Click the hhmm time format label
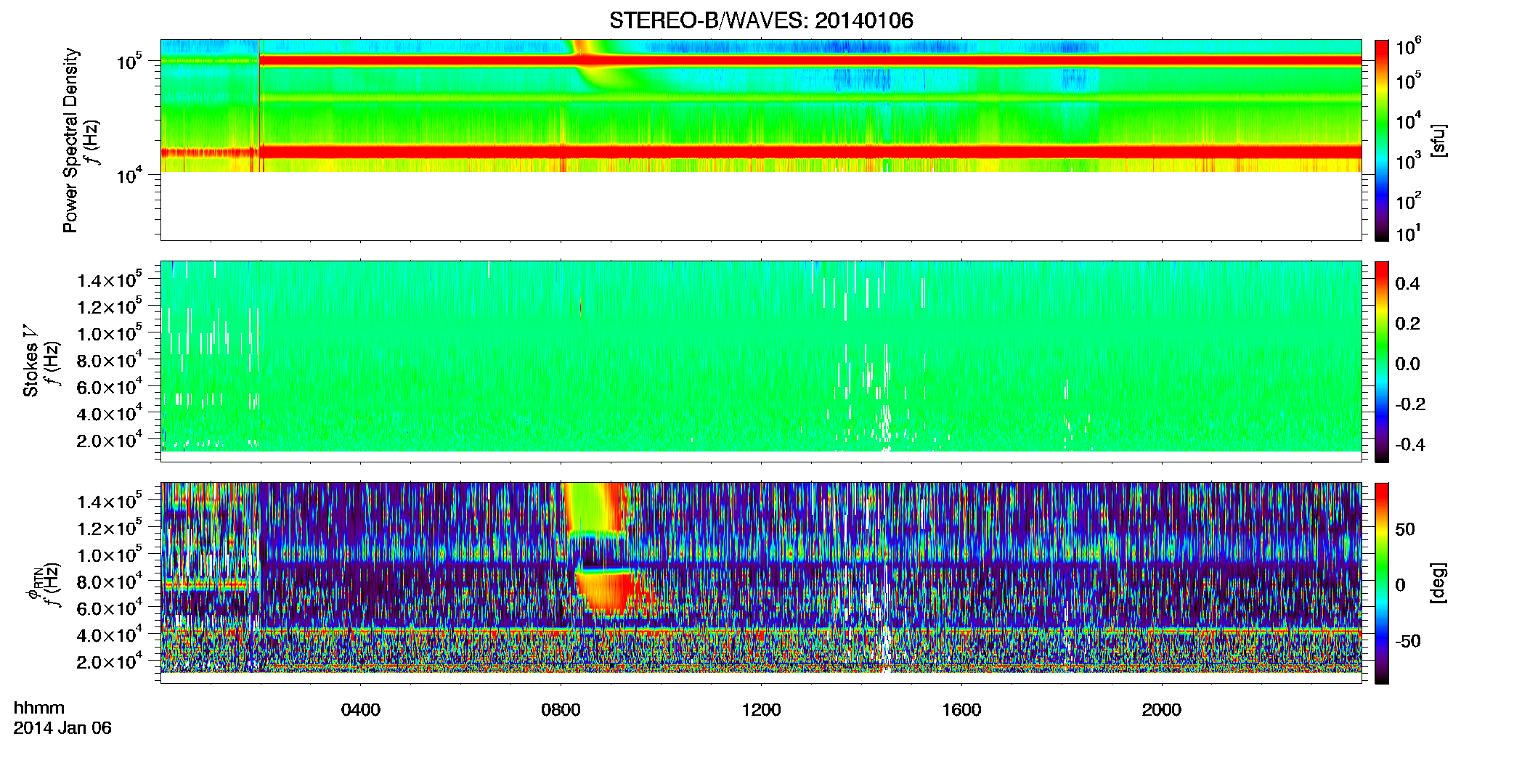This screenshot has height=784, width=1522. [39, 709]
